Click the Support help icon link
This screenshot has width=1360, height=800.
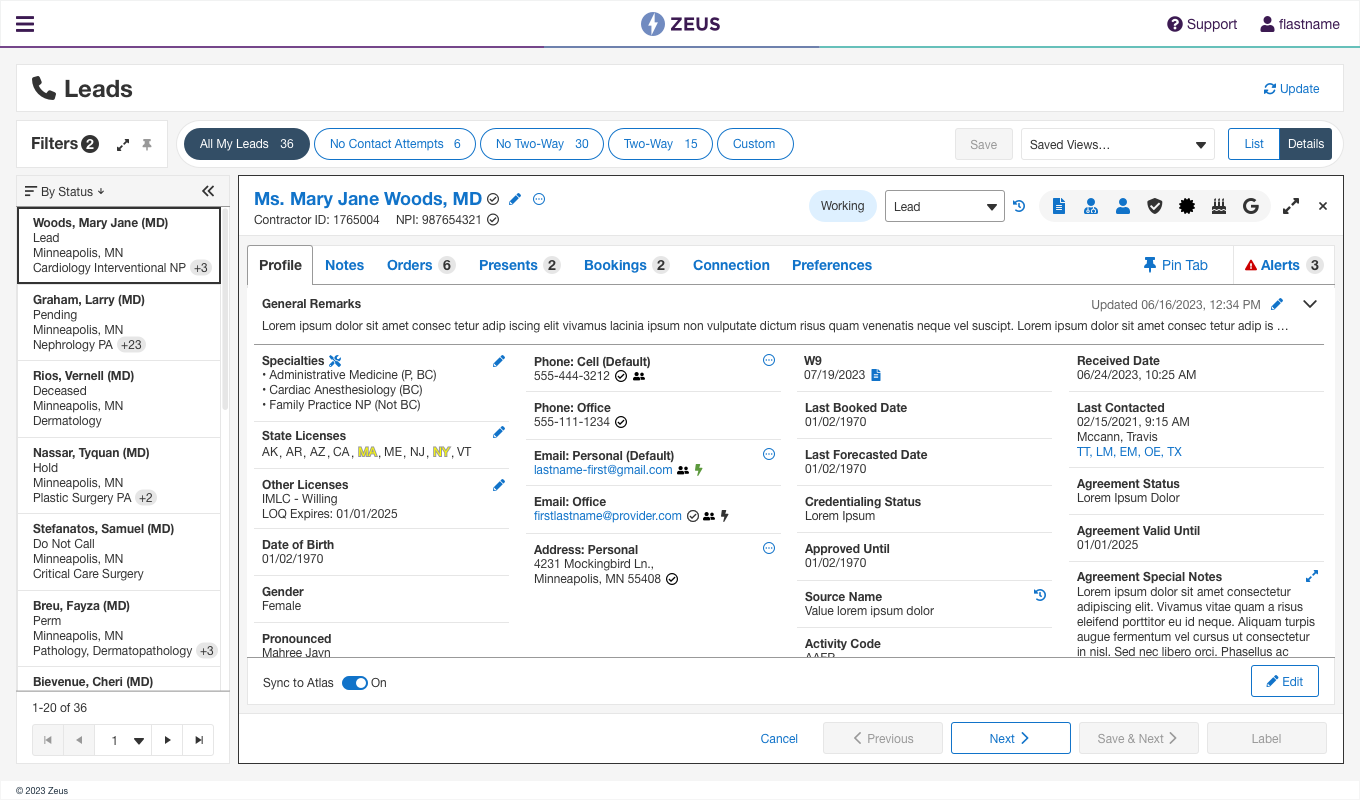(1202, 24)
